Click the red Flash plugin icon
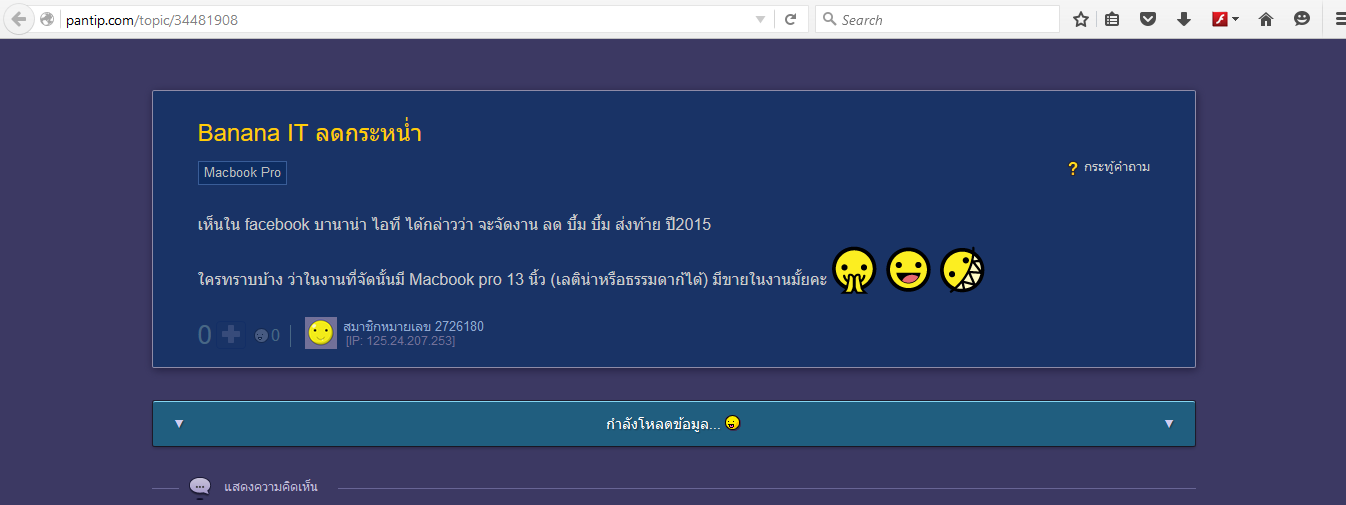This screenshot has height=505, width=1346. tap(1220, 19)
